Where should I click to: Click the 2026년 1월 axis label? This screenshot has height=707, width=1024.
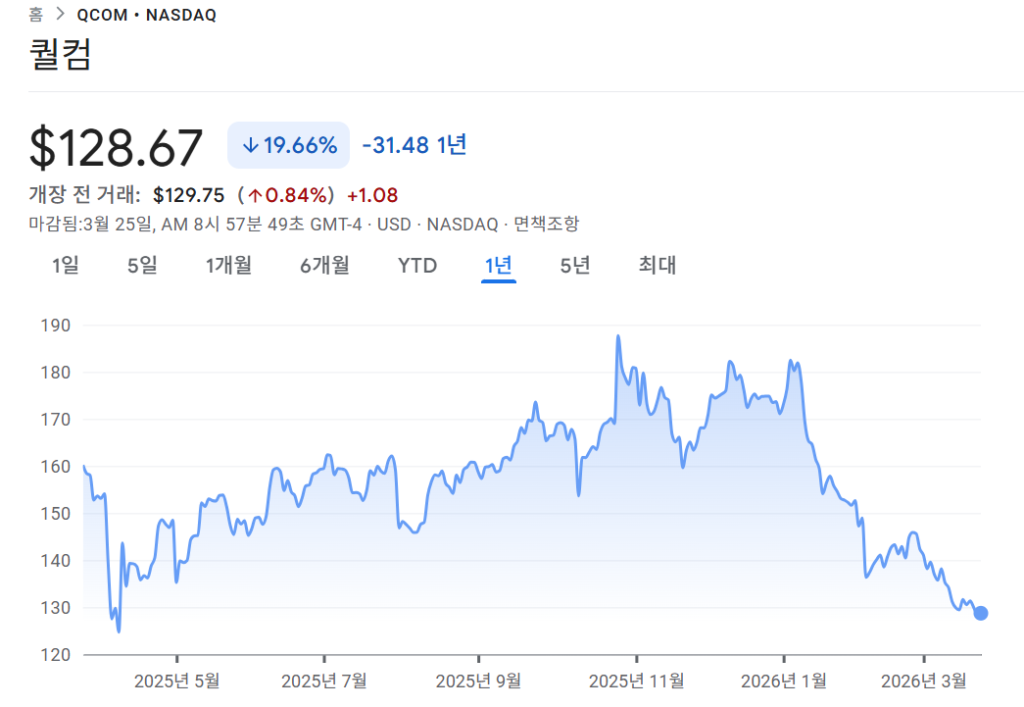(x=784, y=682)
